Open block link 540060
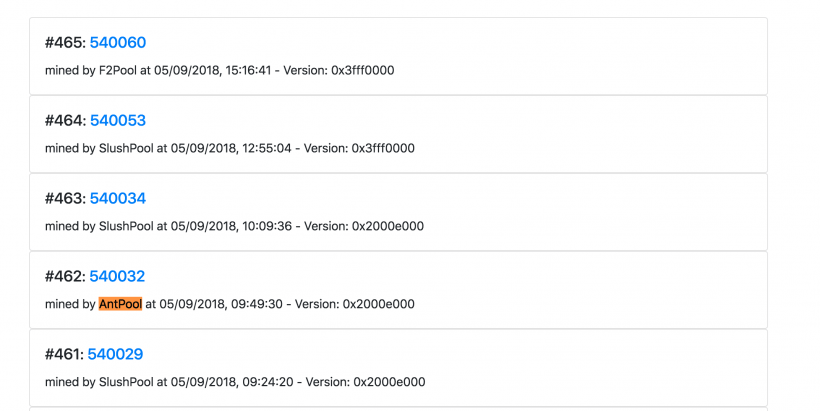 point(118,43)
